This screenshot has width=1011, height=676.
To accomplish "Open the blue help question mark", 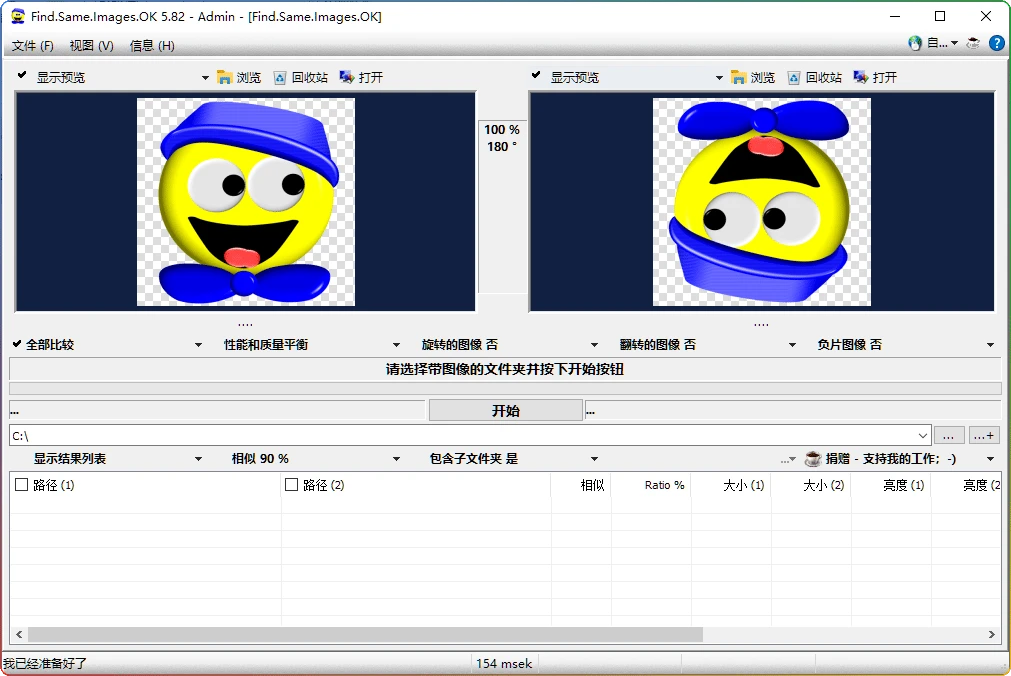I will 996,43.
